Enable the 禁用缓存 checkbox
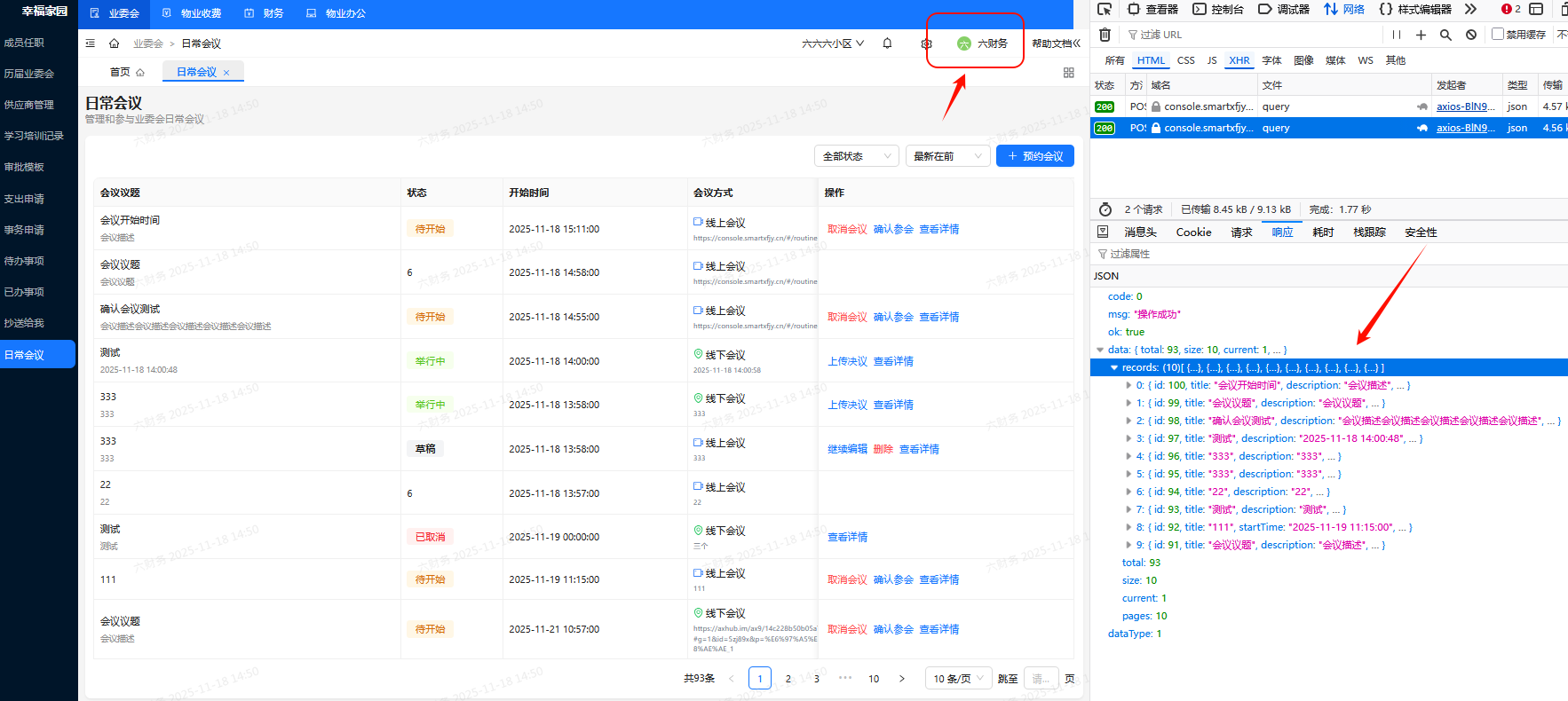1568x701 pixels. tap(1498, 34)
